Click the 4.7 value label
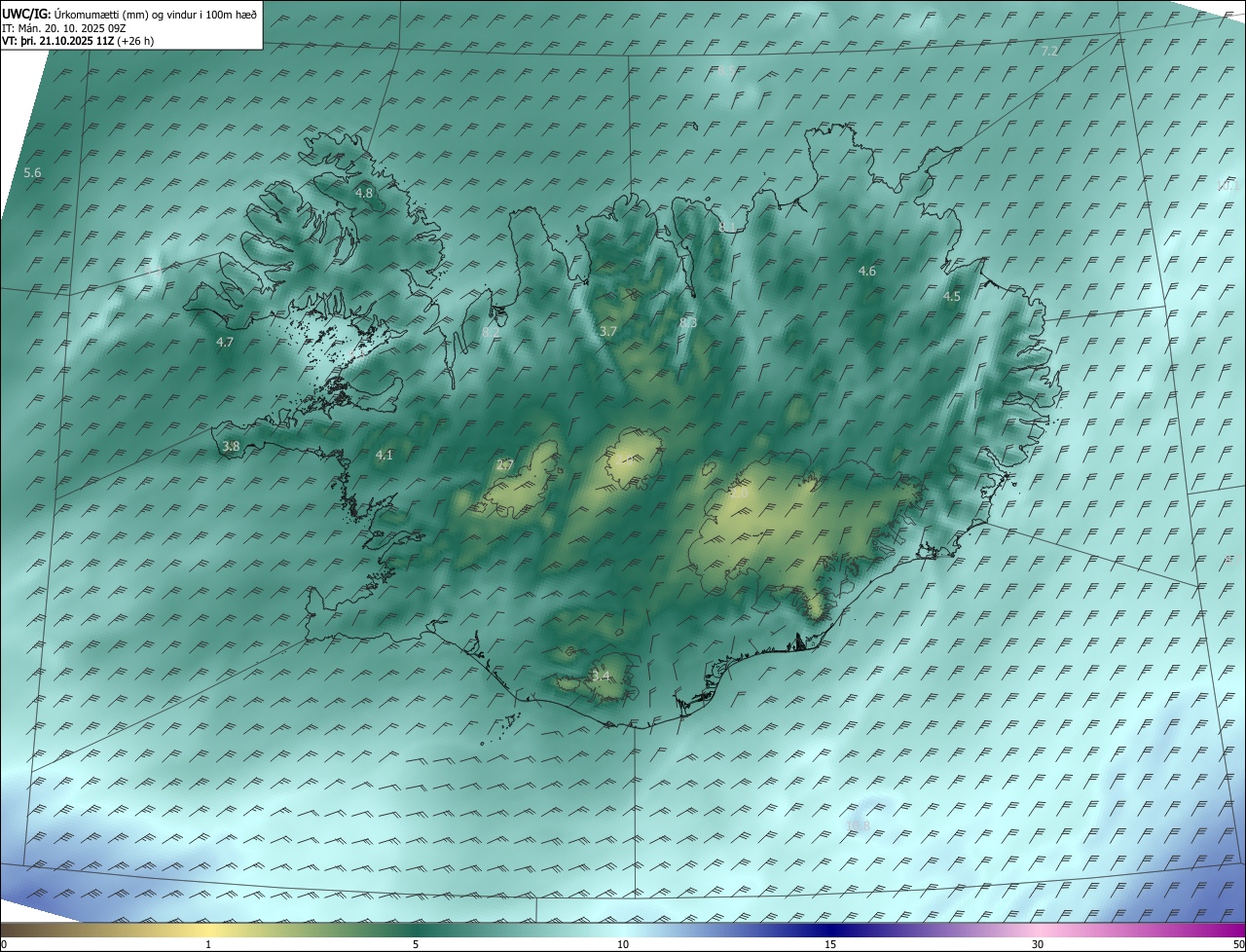 225,343
